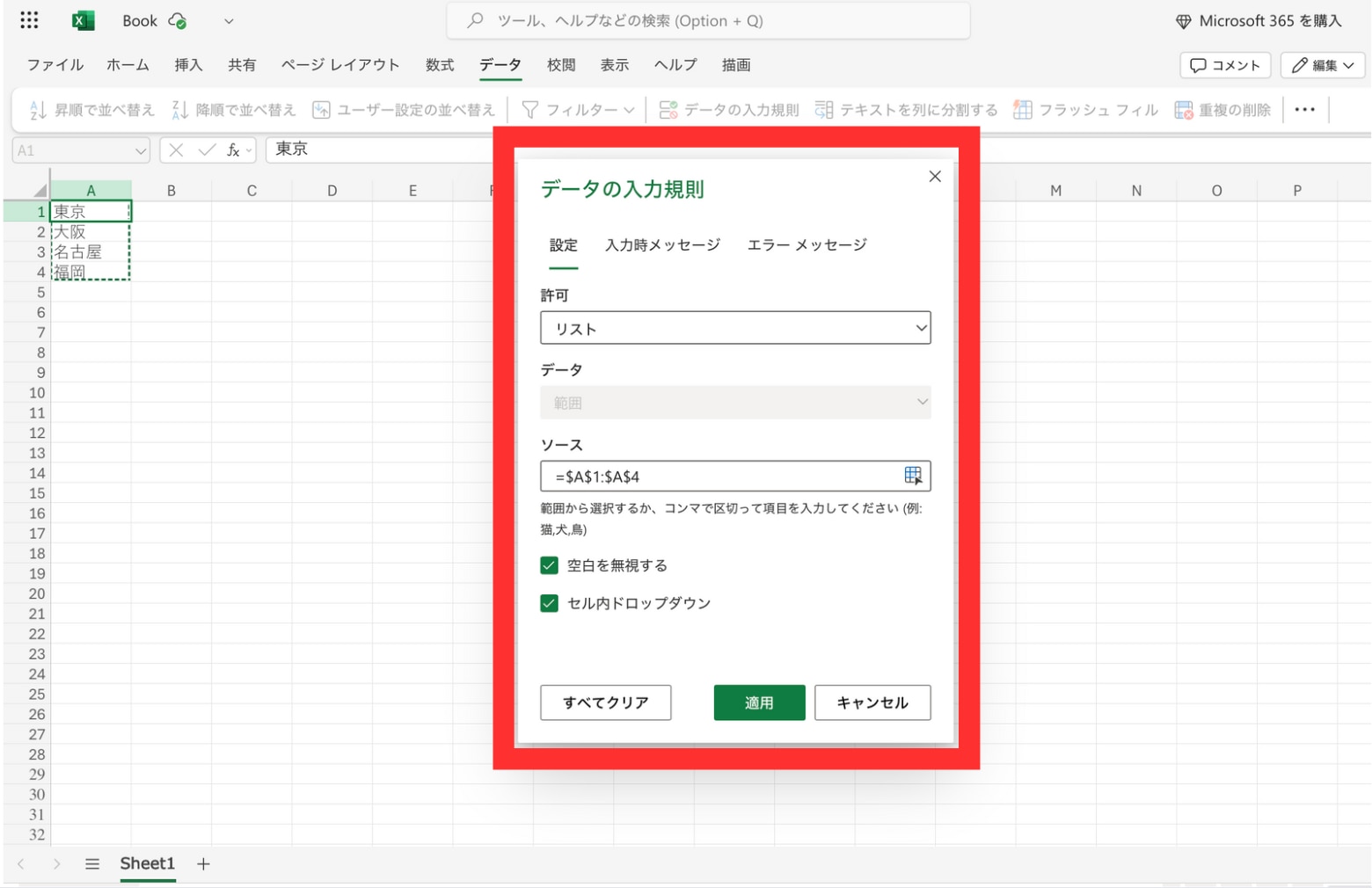The width and height of the screenshot is (1372, 888).
Task: Uncheck the 空白を無視する checkbox
Action: (x=549, y=565)
